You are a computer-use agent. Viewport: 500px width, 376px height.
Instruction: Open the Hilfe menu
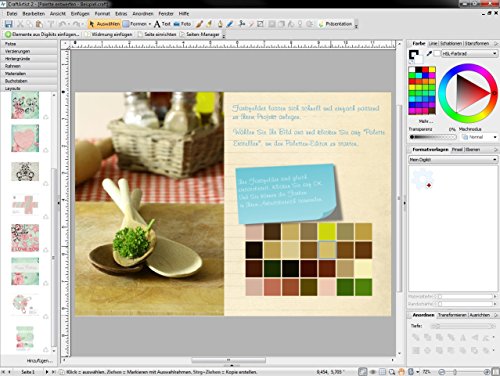(x=184, y=14)
